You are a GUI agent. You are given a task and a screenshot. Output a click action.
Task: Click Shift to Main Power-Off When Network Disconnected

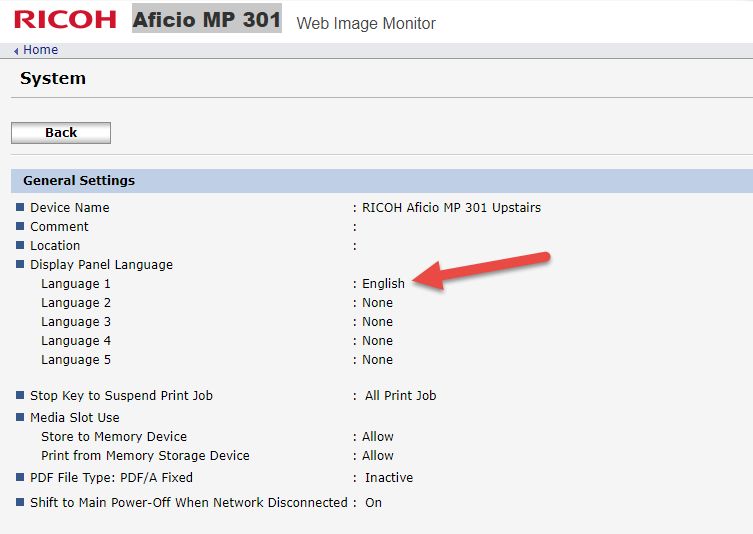point(189,503)
